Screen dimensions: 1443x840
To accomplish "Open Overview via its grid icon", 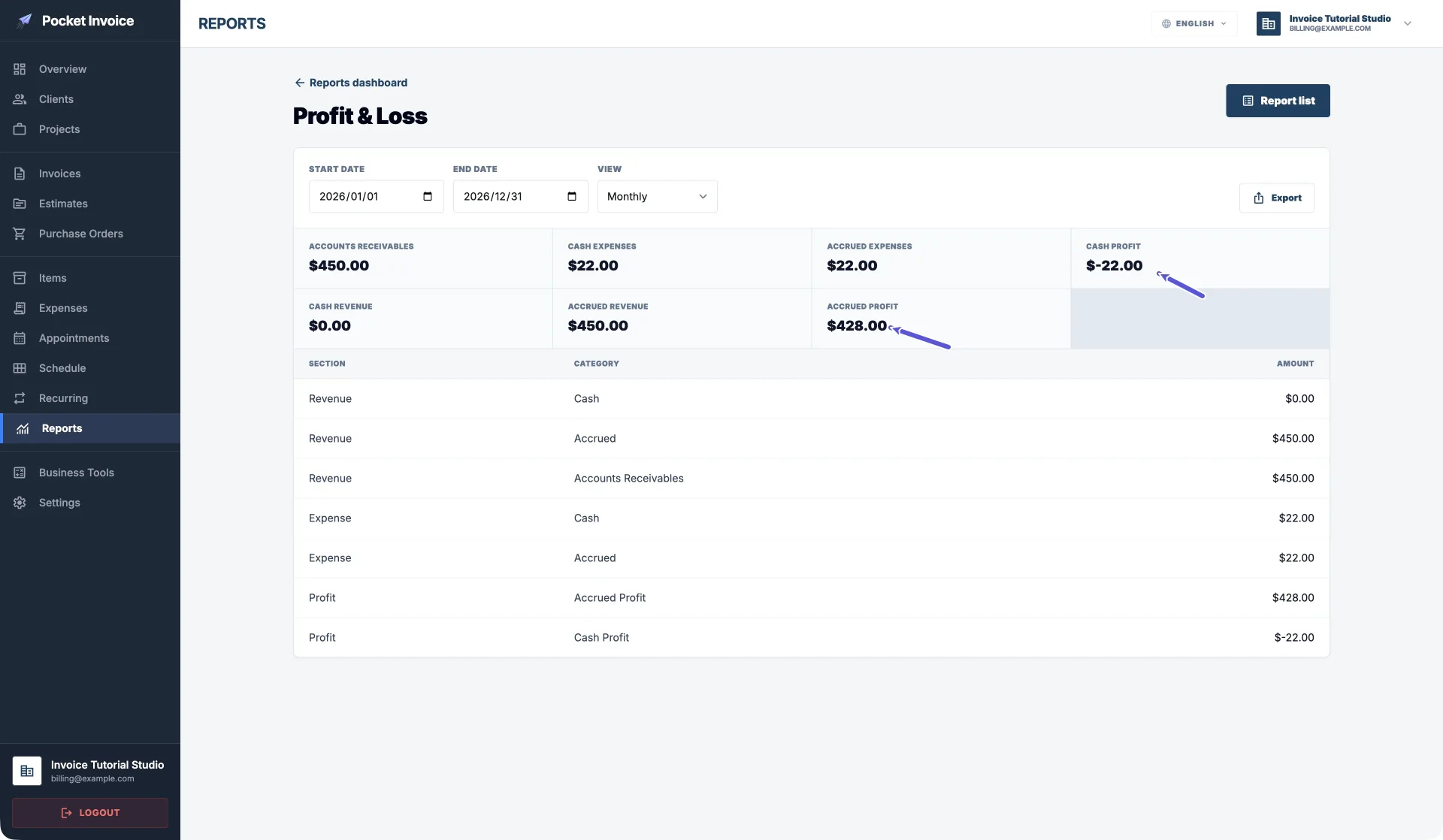I will click(x=20, y=69).
